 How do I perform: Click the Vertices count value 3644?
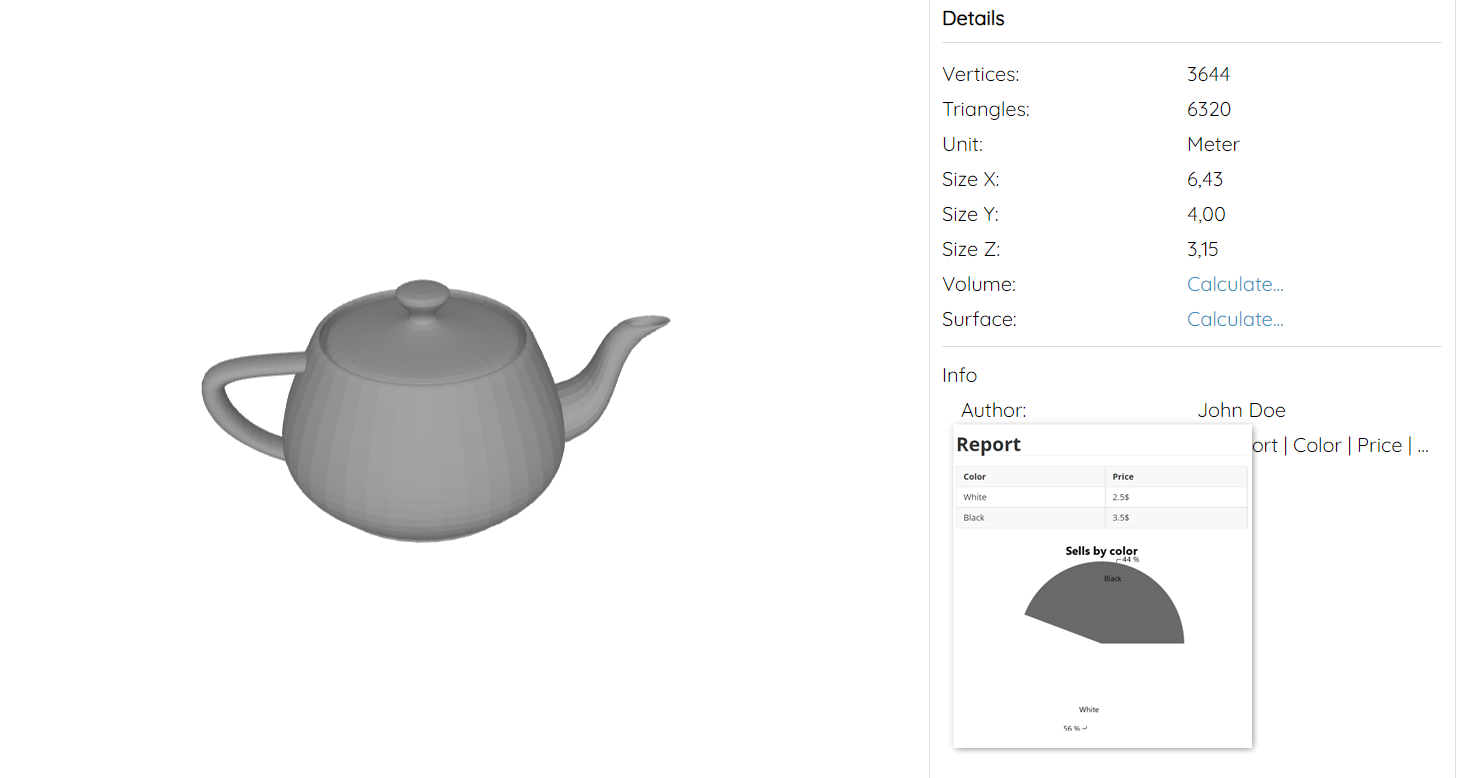pos(1208,74)
